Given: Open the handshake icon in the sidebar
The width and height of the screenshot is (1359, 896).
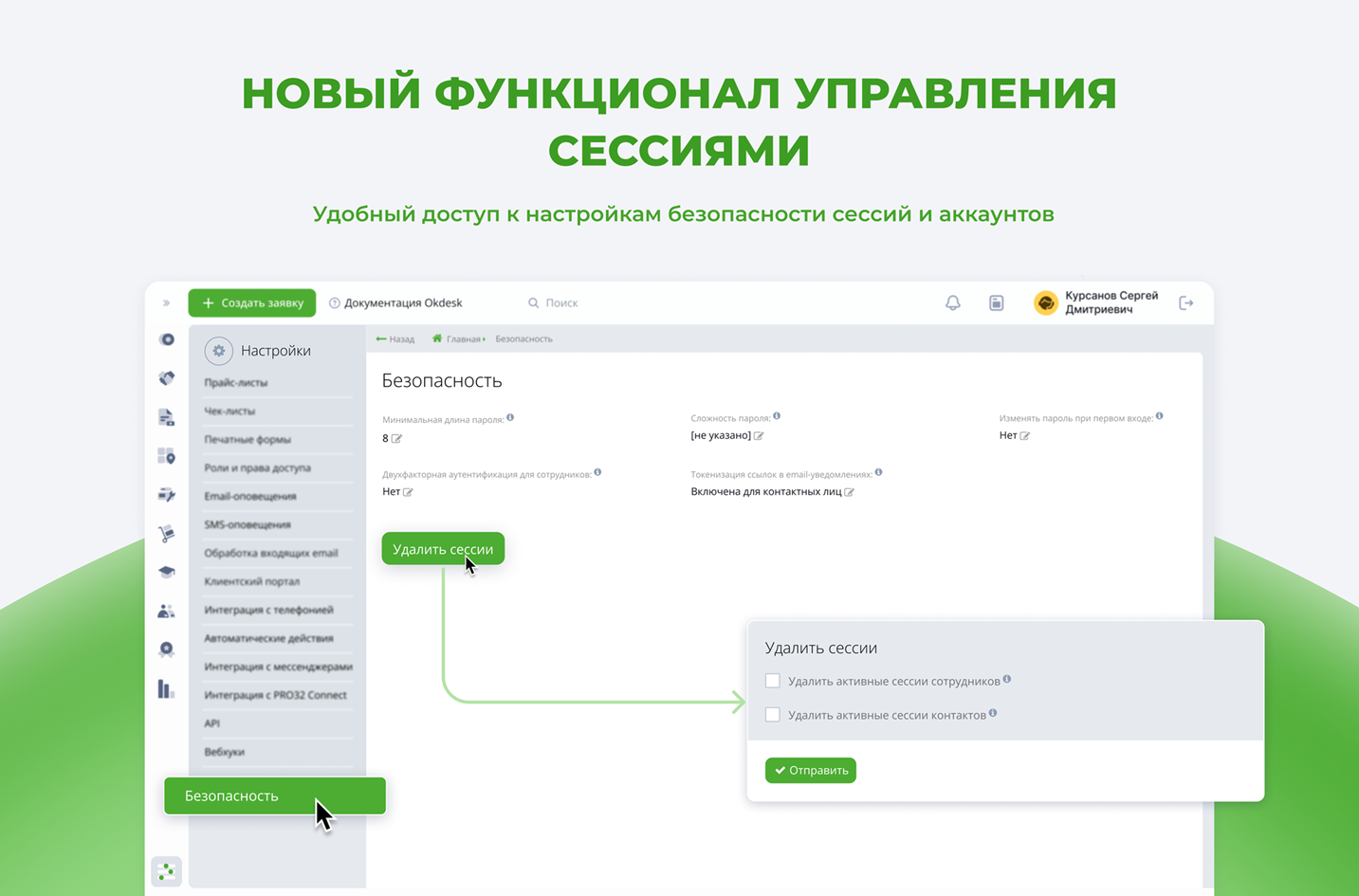Looking at the screenshot, I should point(167,378).
